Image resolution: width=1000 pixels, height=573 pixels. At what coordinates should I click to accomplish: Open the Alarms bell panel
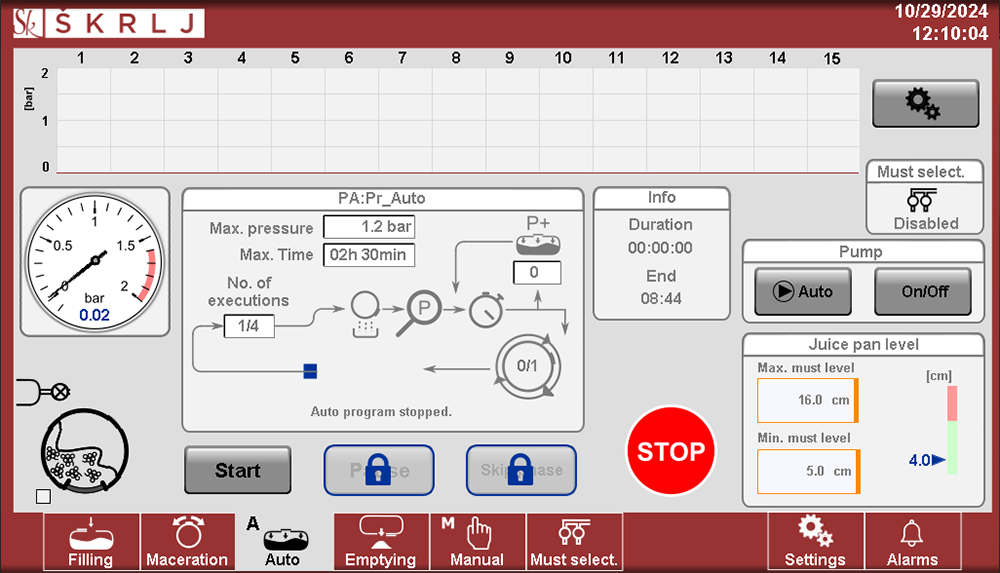pyautogui.click(x=912, y=542)
